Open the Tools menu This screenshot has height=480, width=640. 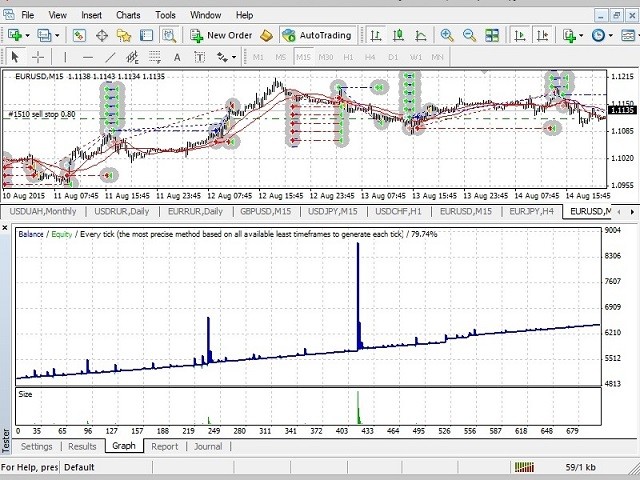165,15
